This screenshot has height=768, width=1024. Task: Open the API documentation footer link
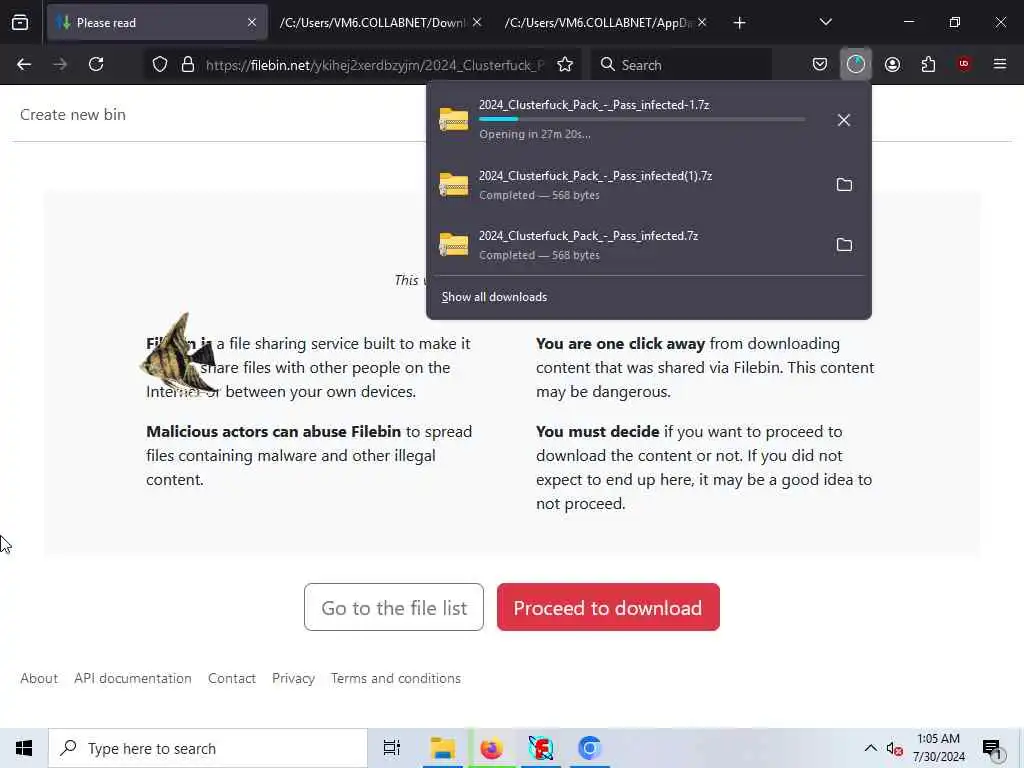tap(133, 679)
